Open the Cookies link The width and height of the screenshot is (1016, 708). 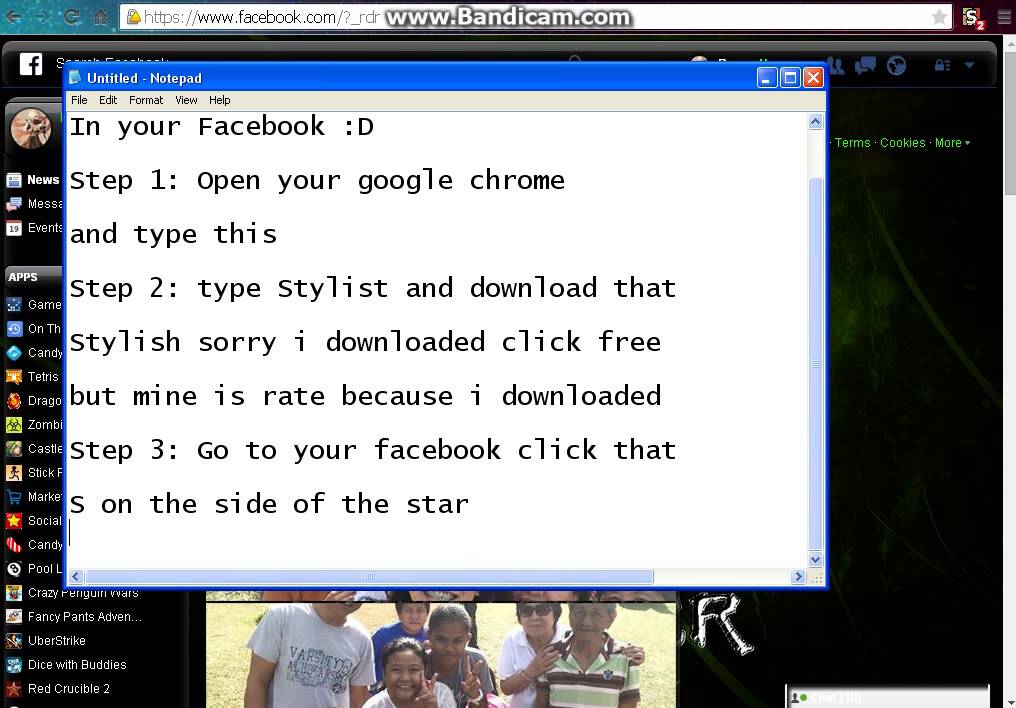pos(902,143)
